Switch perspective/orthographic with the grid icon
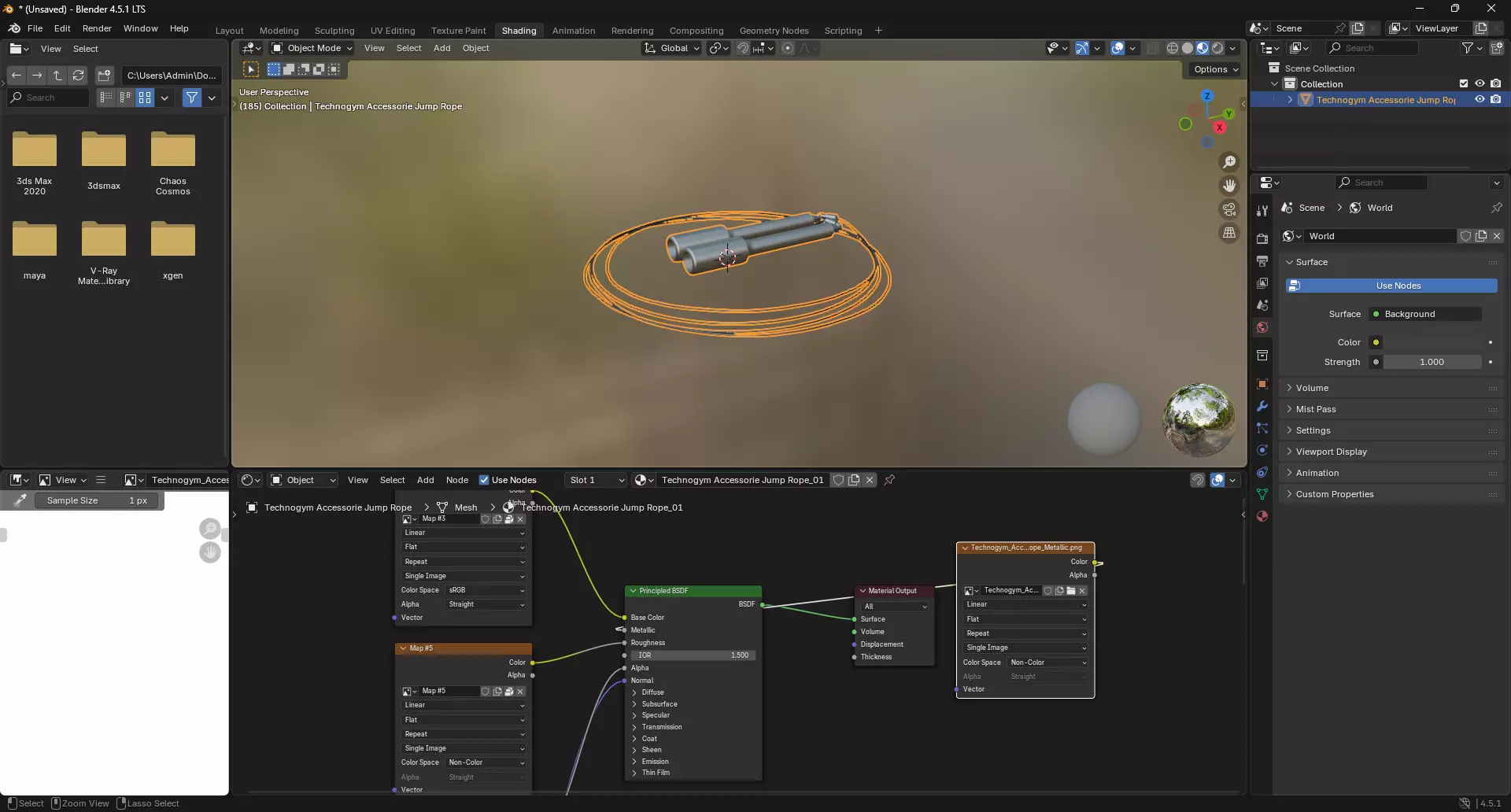1511x812 pixels. point(1229,233)
